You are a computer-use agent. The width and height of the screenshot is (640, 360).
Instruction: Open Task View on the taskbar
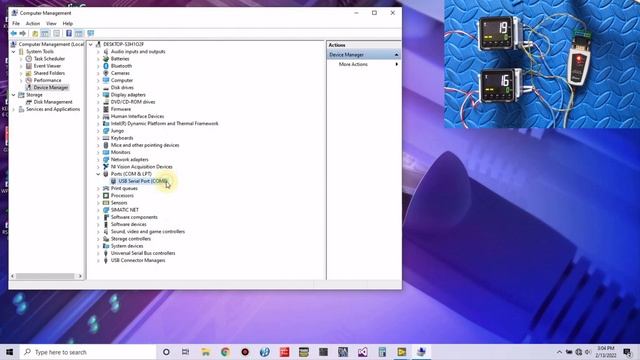pos(185,352)
